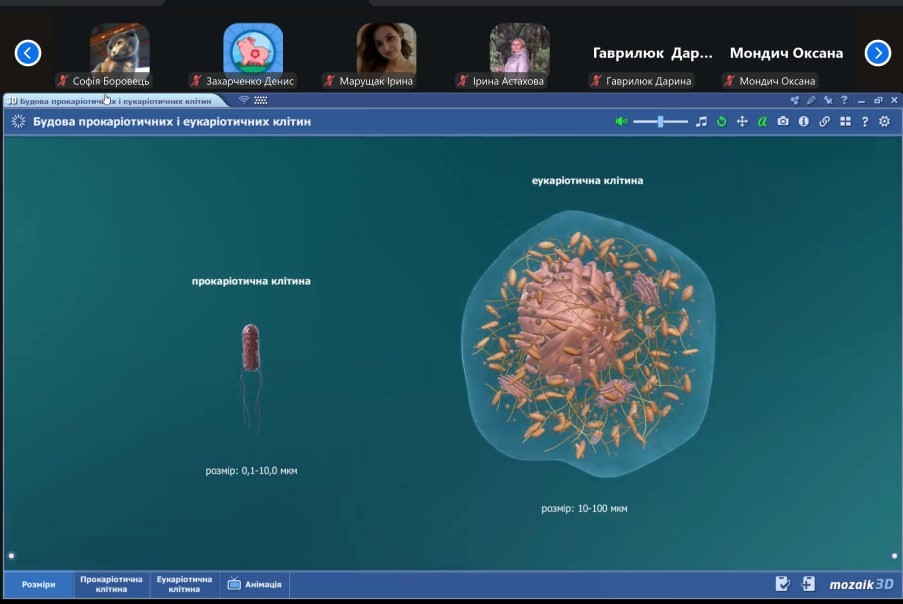Click the chain link icon
The image size is (903, 604).
[824, 121]
